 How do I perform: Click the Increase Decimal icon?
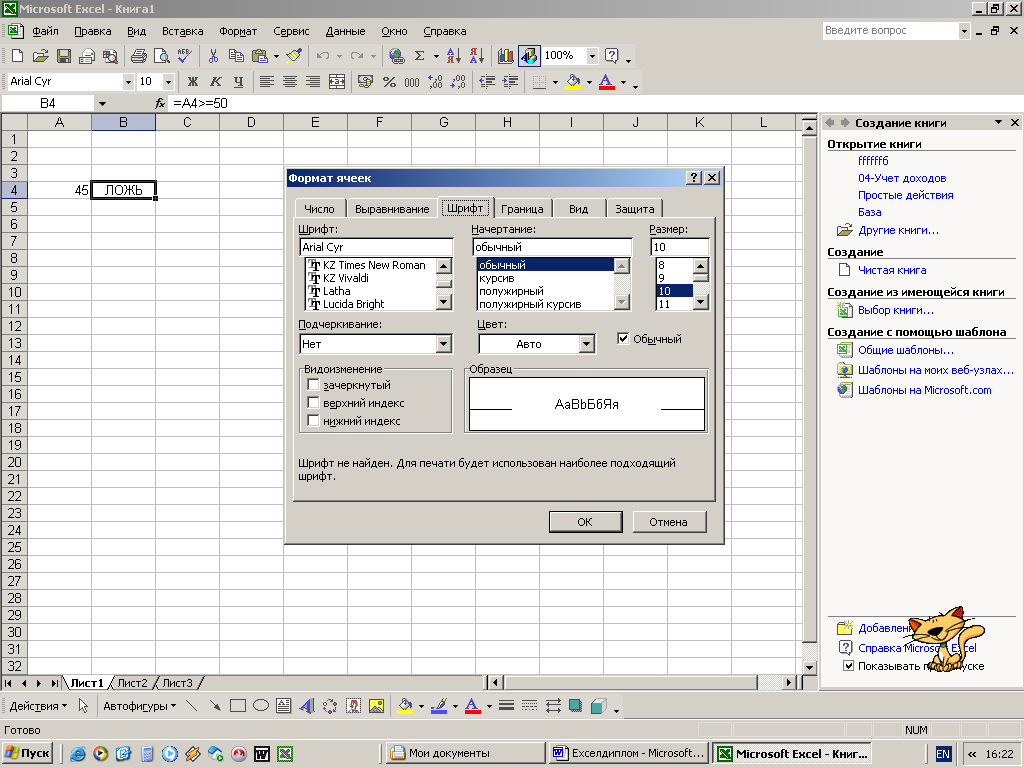pyautogui.click(x=435, y=82)
